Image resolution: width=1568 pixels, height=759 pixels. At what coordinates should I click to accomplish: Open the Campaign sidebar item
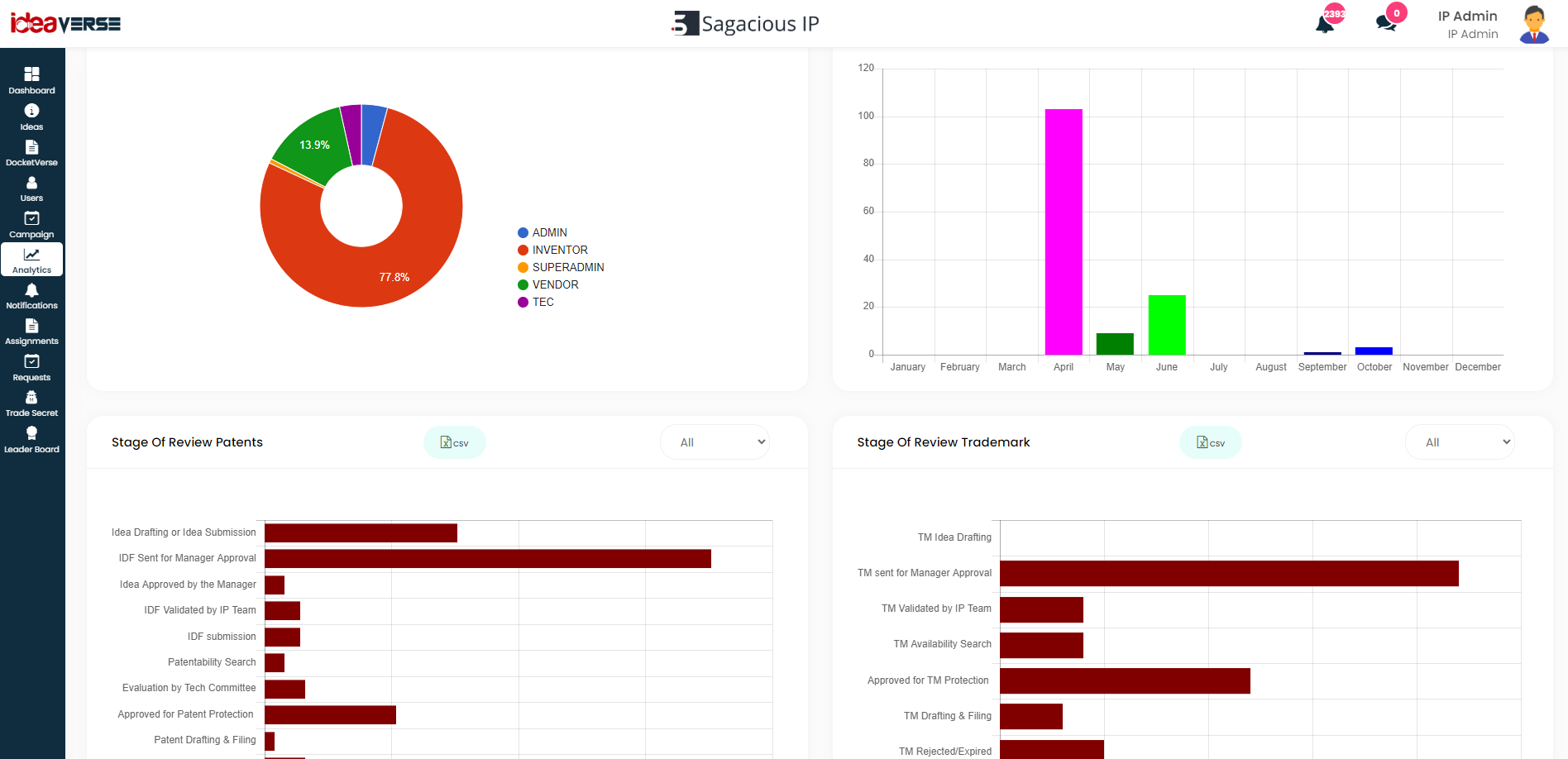click(x=31, y=225)
